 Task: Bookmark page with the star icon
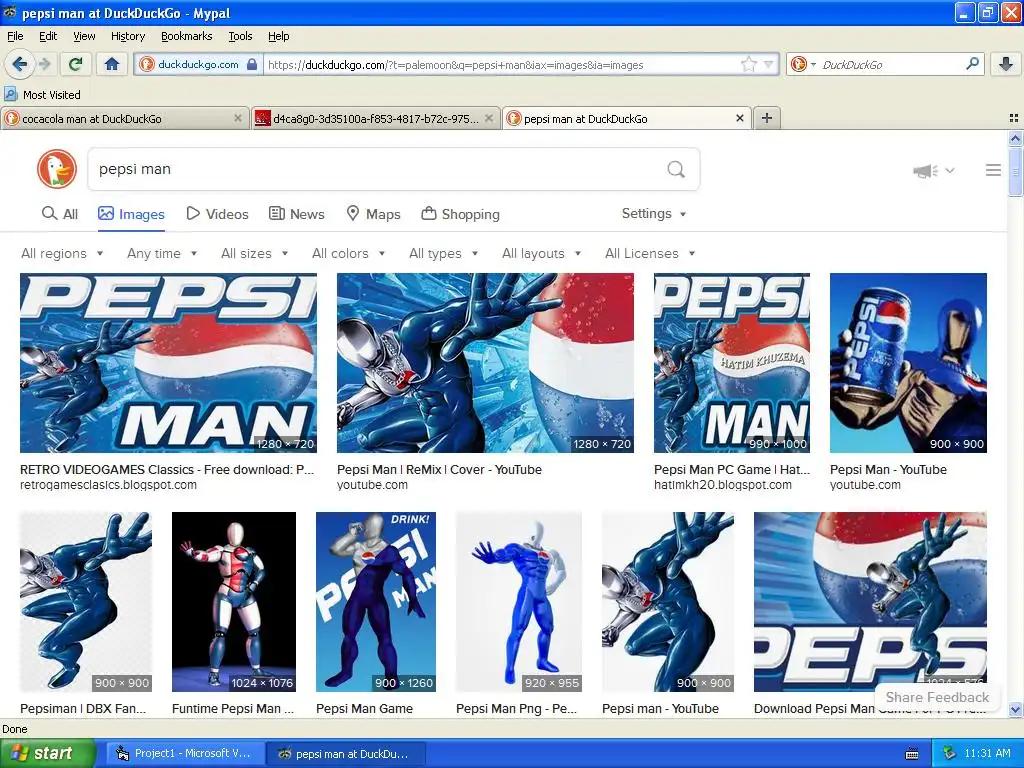click(x=749, y=64)
